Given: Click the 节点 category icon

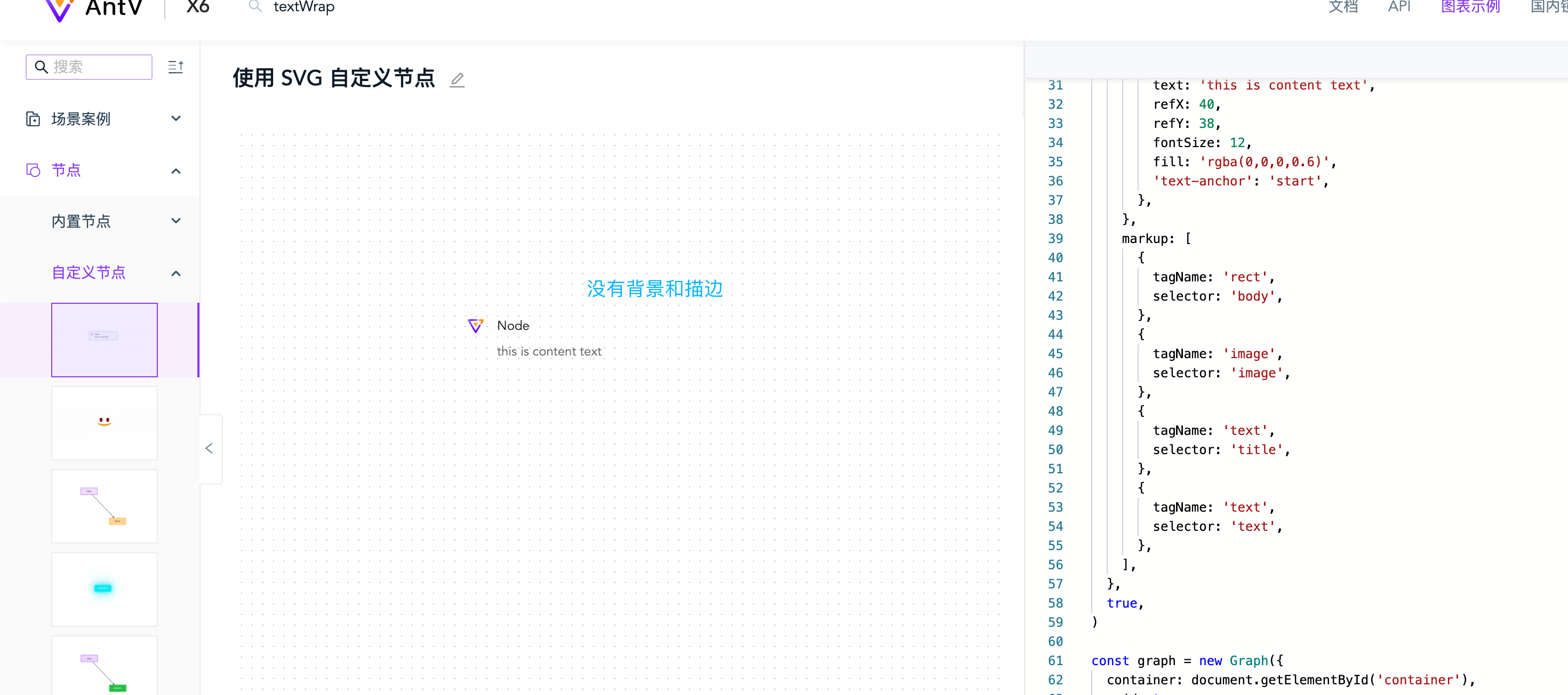Looking at the screenshot, I should [33, 169].
